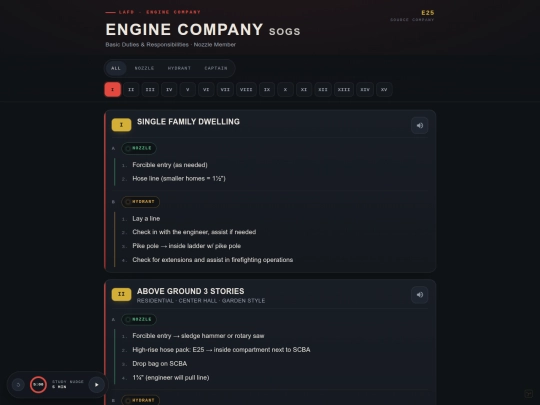This screenshot has height=405, width=540.
Task: Select the ALL filter tab
Action: pos(116,68)
